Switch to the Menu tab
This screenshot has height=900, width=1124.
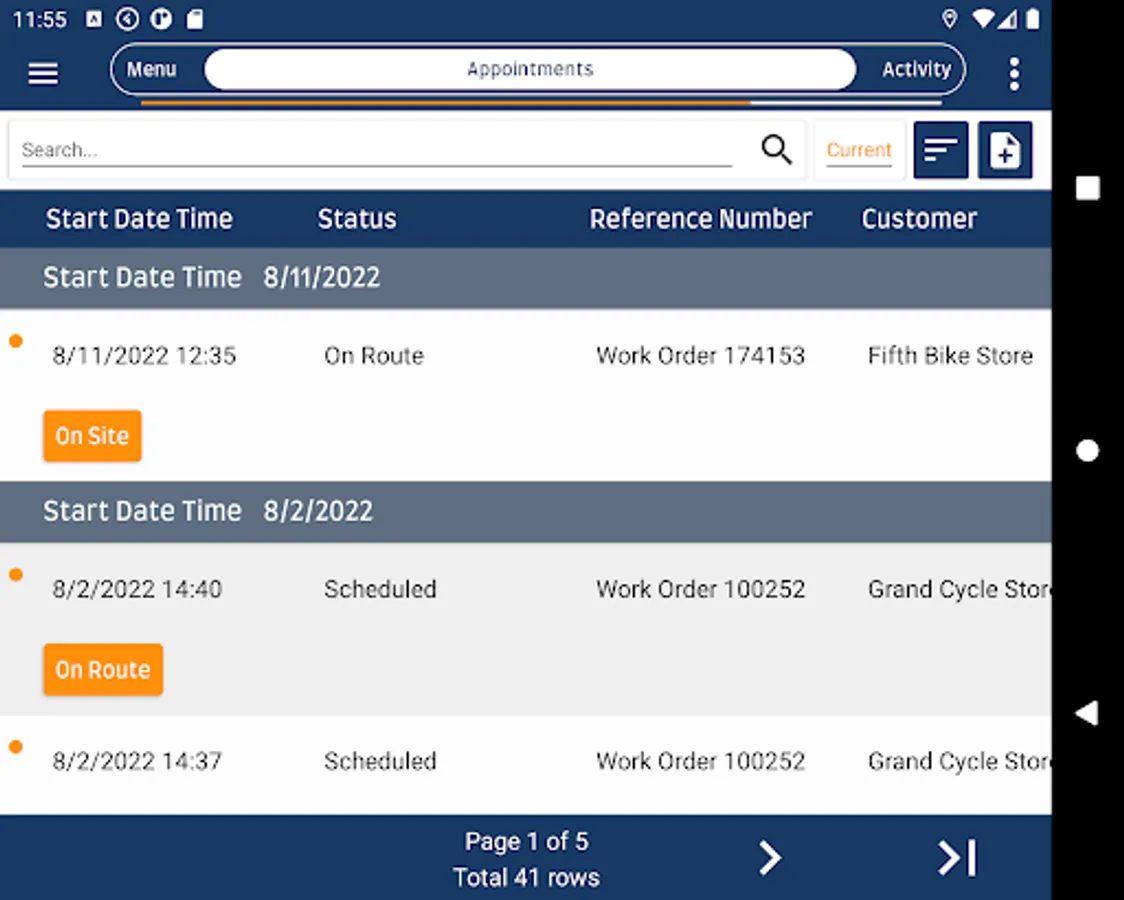[x=152, y=69]
